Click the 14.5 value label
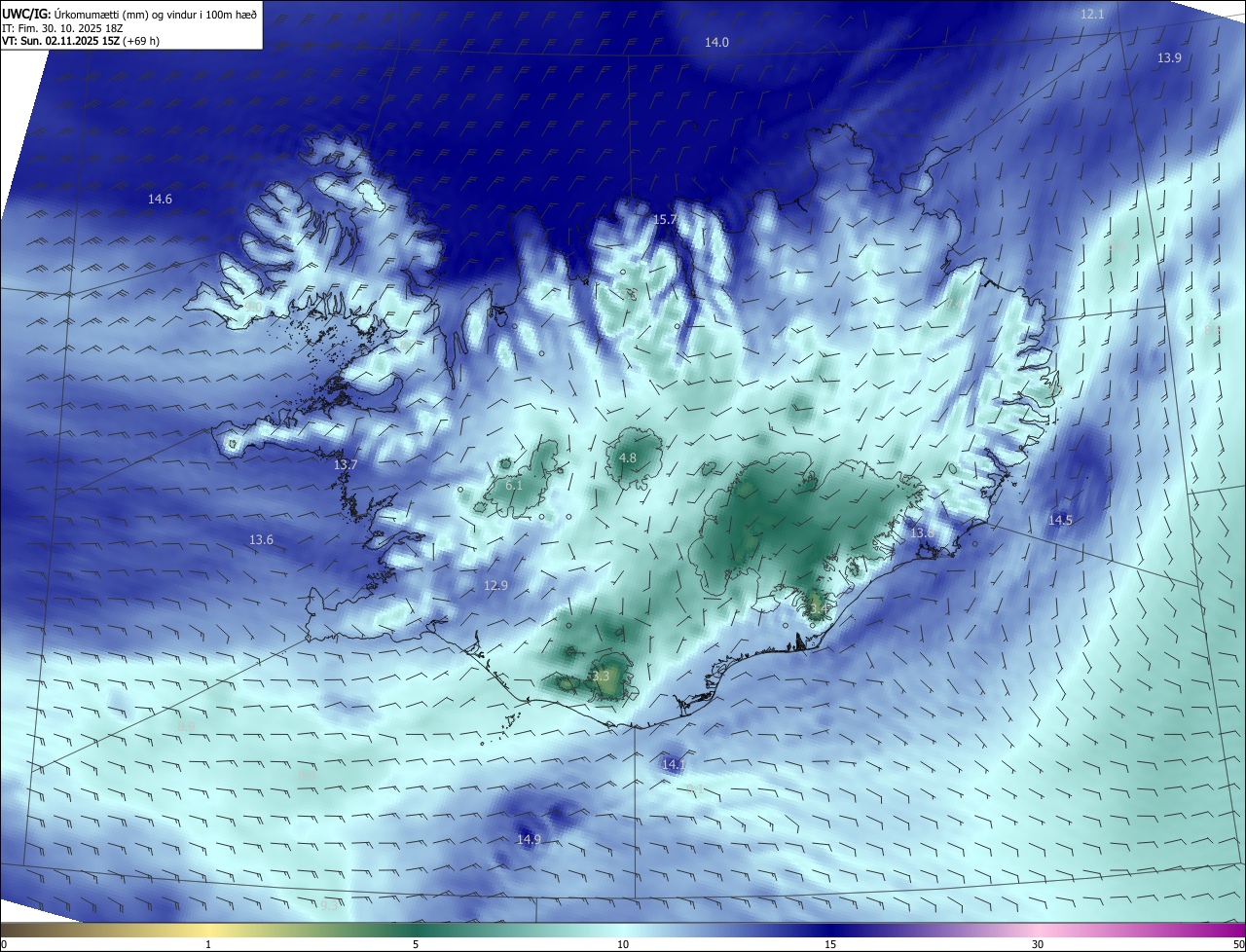Image resolution: width=1246 pixels, height=952 pixels. [1060, 521]
